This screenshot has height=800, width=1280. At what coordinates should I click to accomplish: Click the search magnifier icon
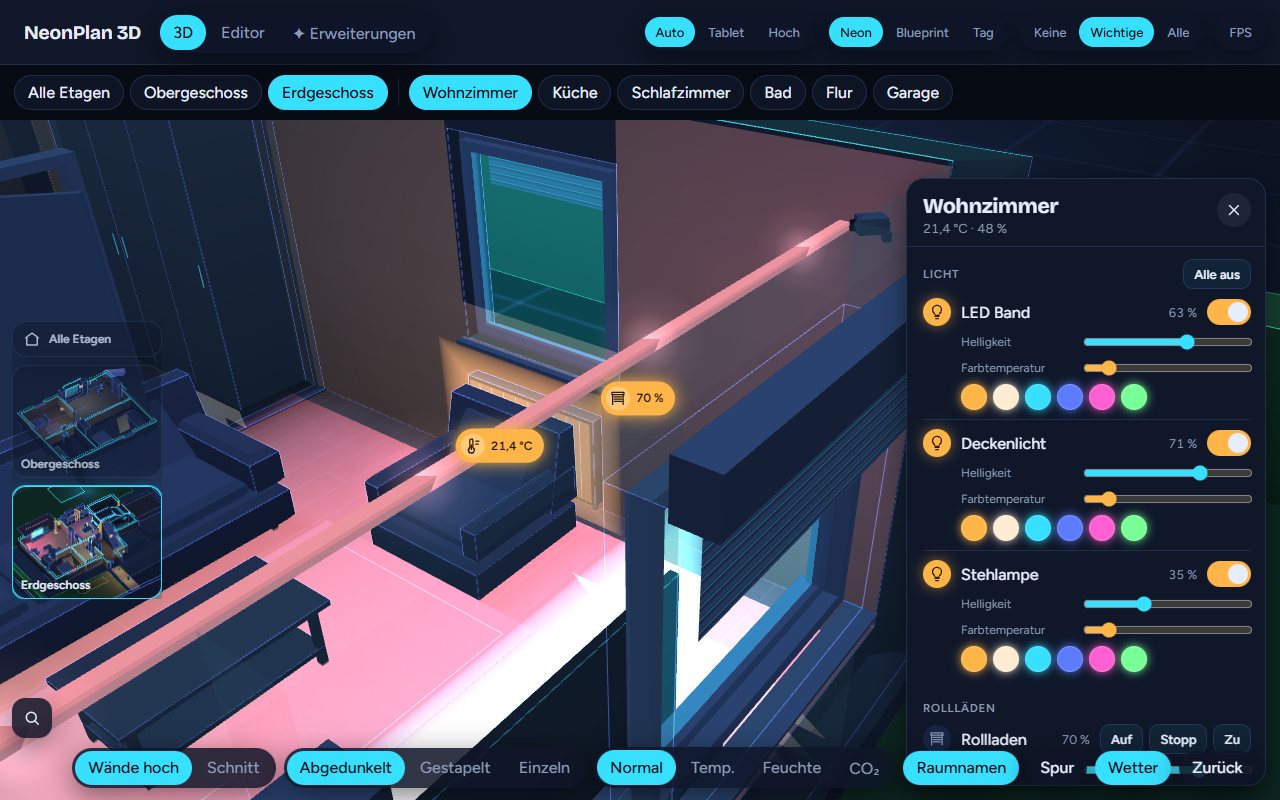click(32, 718)
